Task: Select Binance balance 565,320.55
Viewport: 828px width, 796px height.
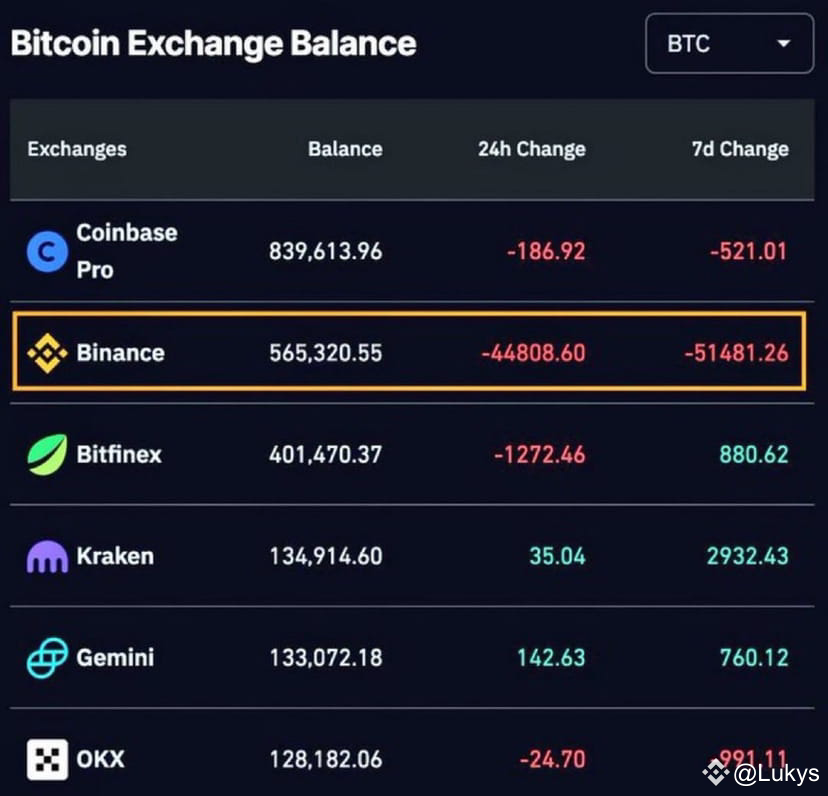Action: click(326, 353)
